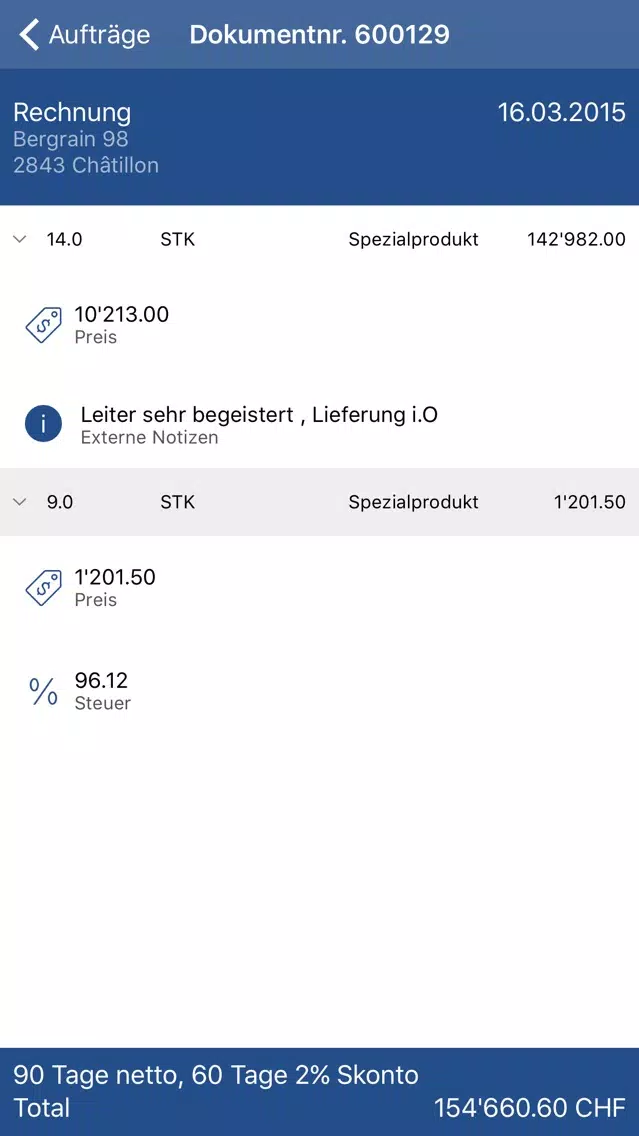Tap the address Bergrain 98
Image resolution: width=639 pixels, height=1136 pixels.
[71, 138]
